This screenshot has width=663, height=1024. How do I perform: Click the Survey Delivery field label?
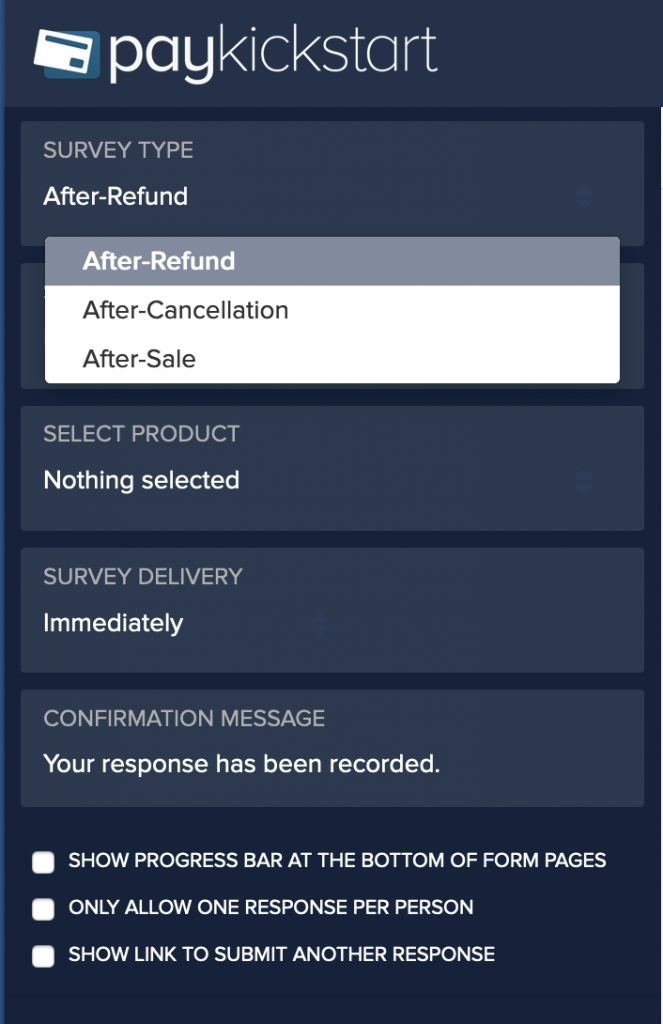143,577
